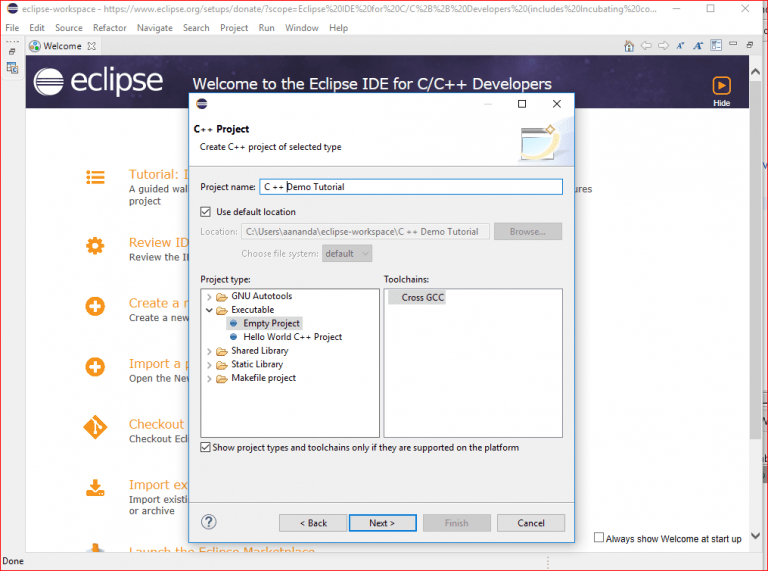The image size is (768, 571).
Task: Click the Cancel button
Action: [x=531, y=523]
